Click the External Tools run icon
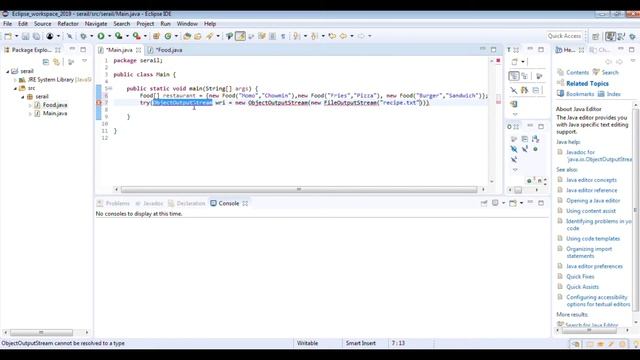 137,36
